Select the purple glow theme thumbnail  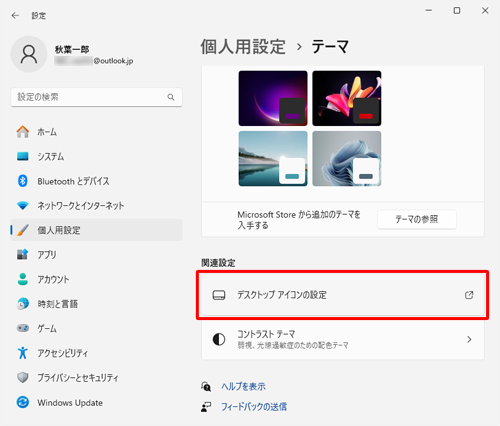click(273, 98)
